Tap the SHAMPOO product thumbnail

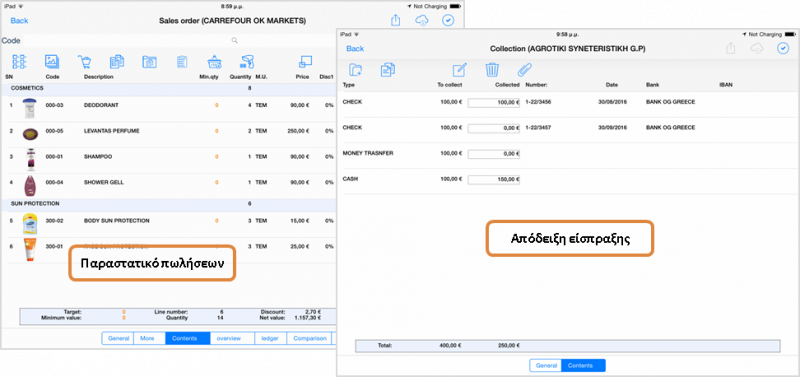point(30,160)
